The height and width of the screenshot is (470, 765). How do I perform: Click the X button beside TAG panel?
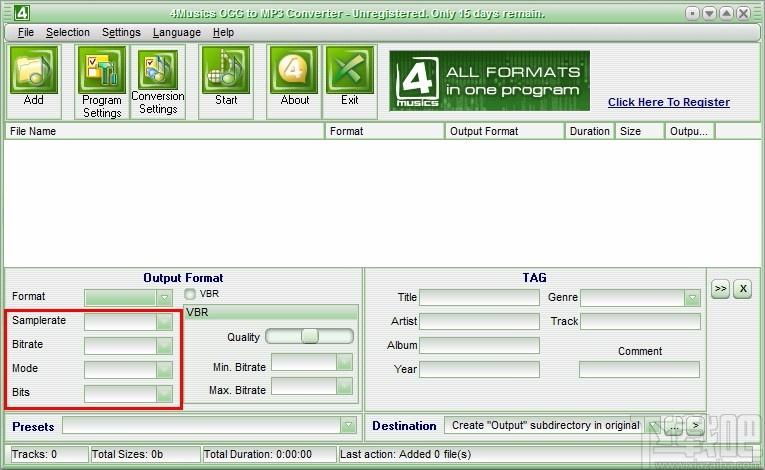point(743,289)
